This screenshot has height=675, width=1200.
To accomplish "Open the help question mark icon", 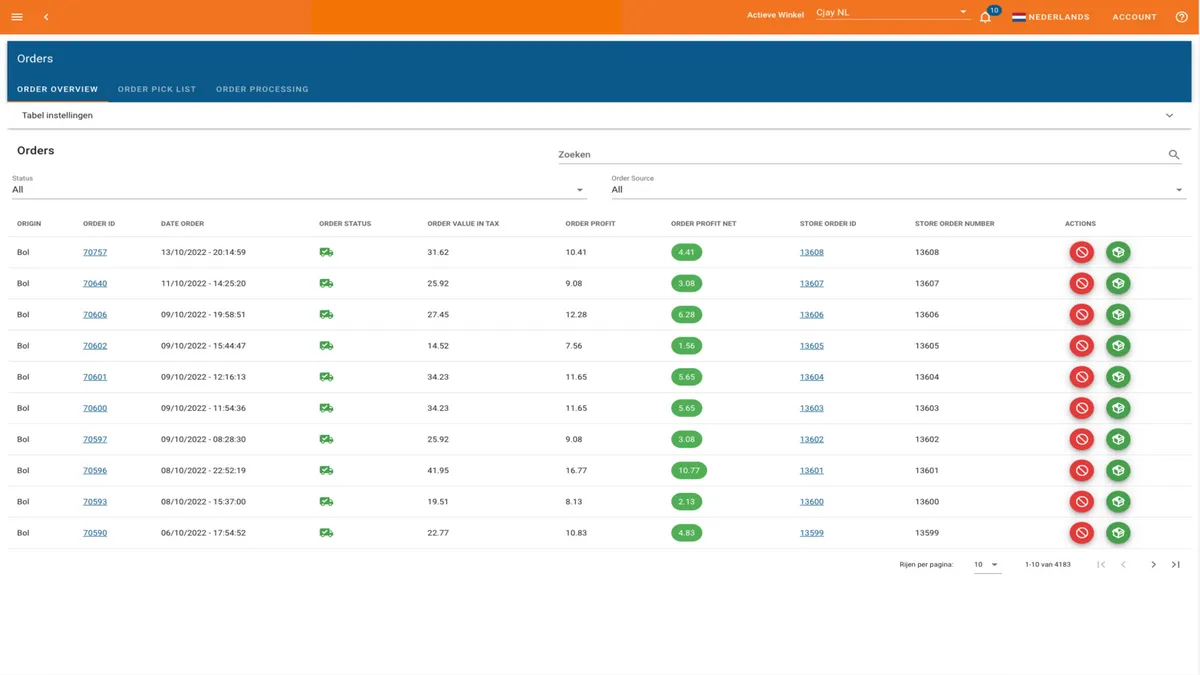I will [1181, 17].
